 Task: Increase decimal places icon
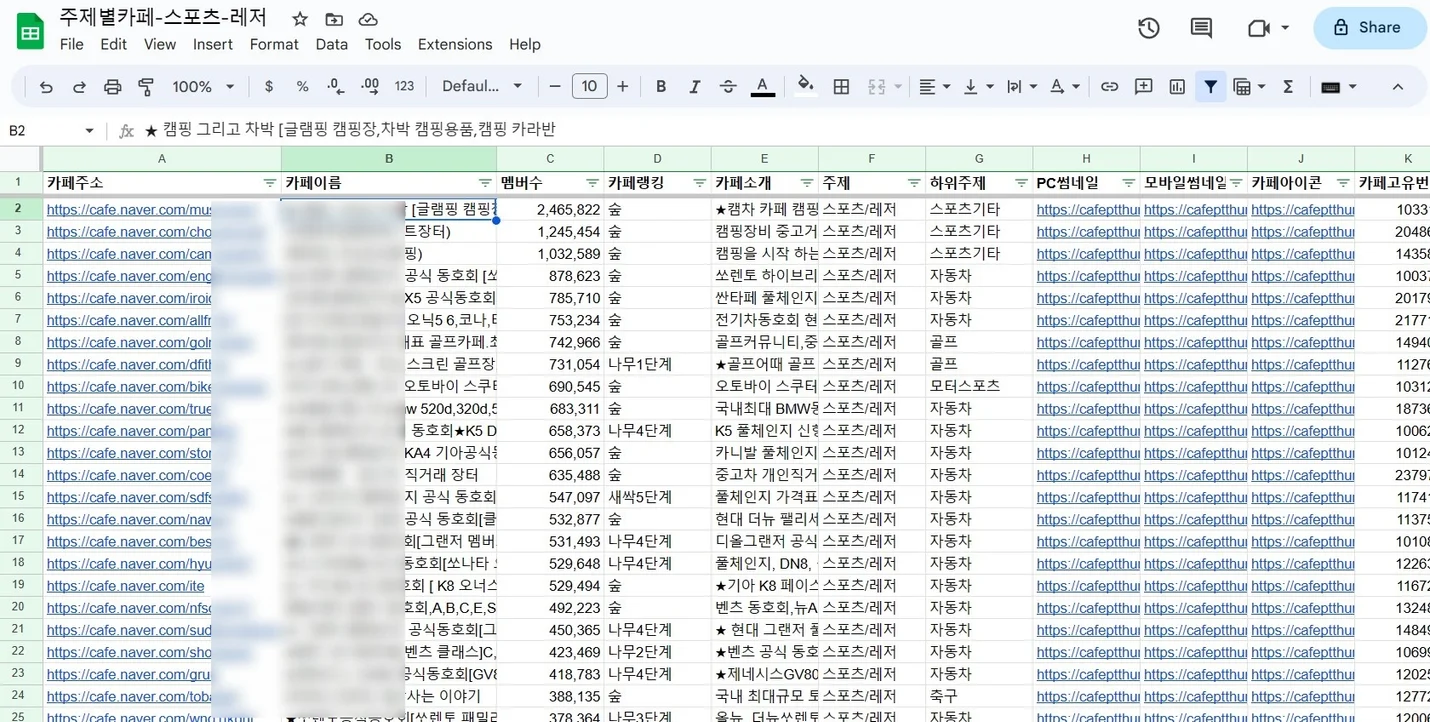pyautogui.click(x=370, y=87)
